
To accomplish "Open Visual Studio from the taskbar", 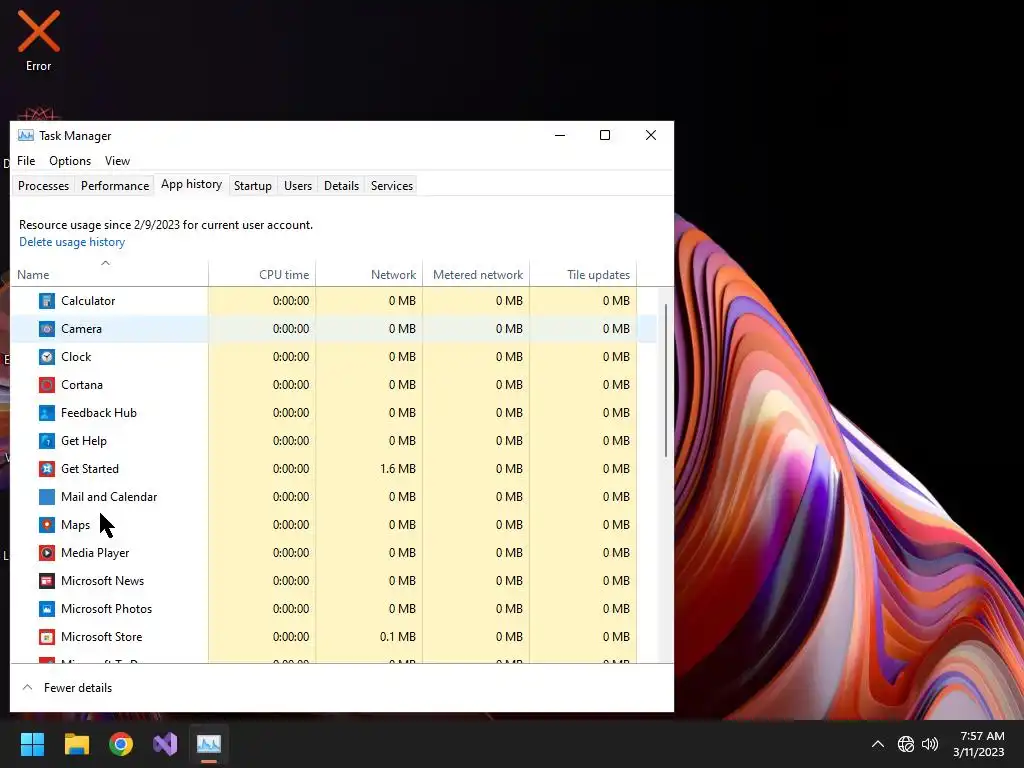I will click(165, 744).
